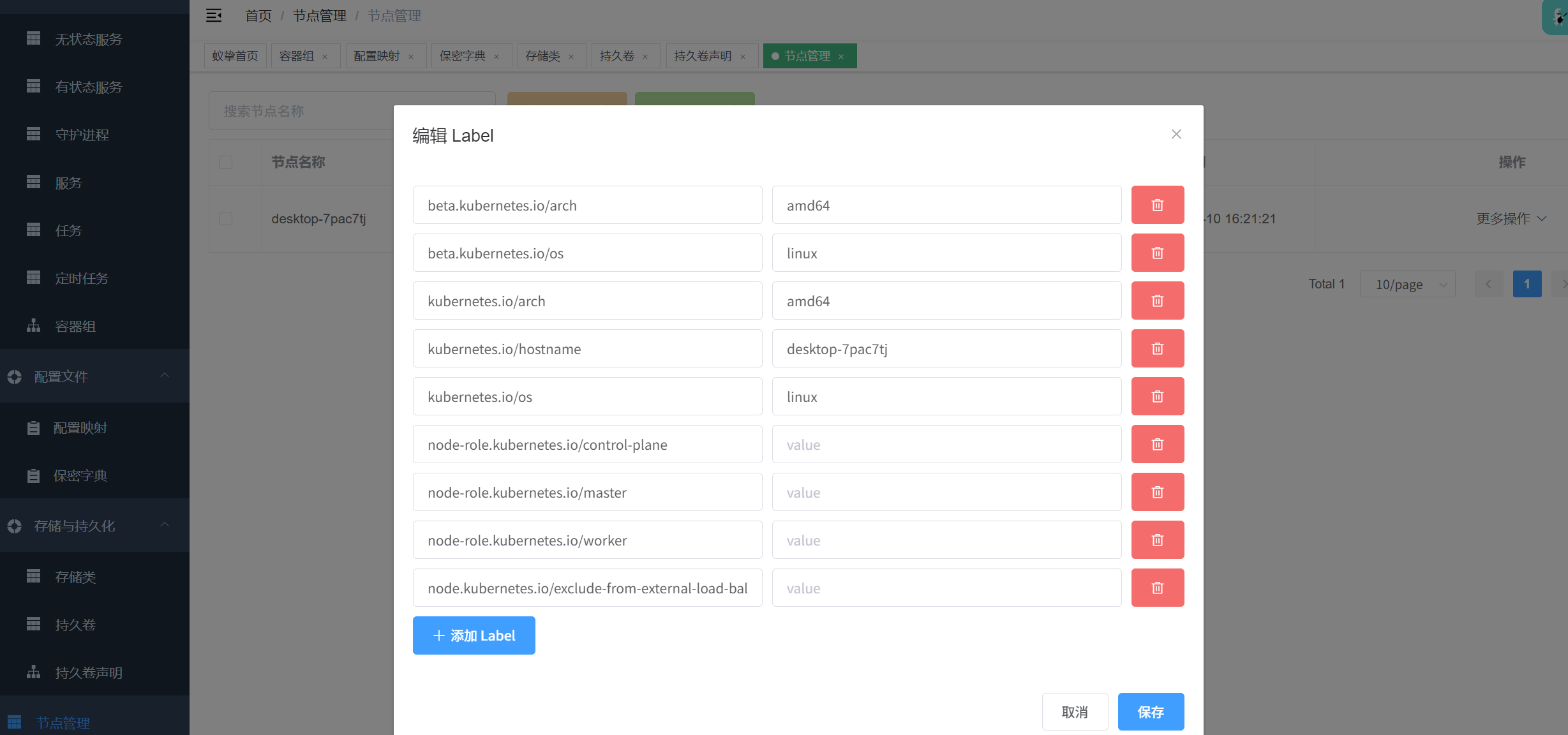Screen dimensions: 1568x735
Task: Open 守护进程 in the sidebar menu
Action: pyautogui.click(x=82, y=135)
